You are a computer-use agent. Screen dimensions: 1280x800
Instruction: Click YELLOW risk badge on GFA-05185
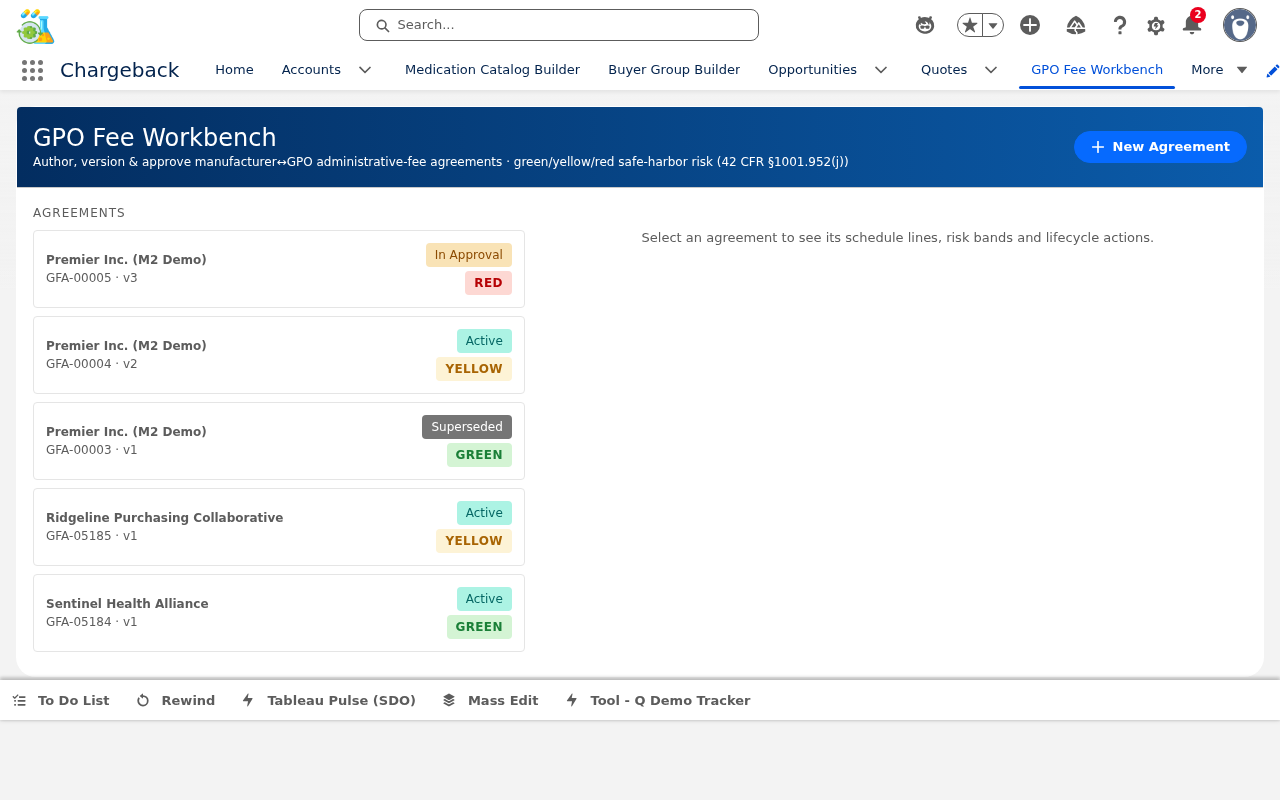(474, 541)
